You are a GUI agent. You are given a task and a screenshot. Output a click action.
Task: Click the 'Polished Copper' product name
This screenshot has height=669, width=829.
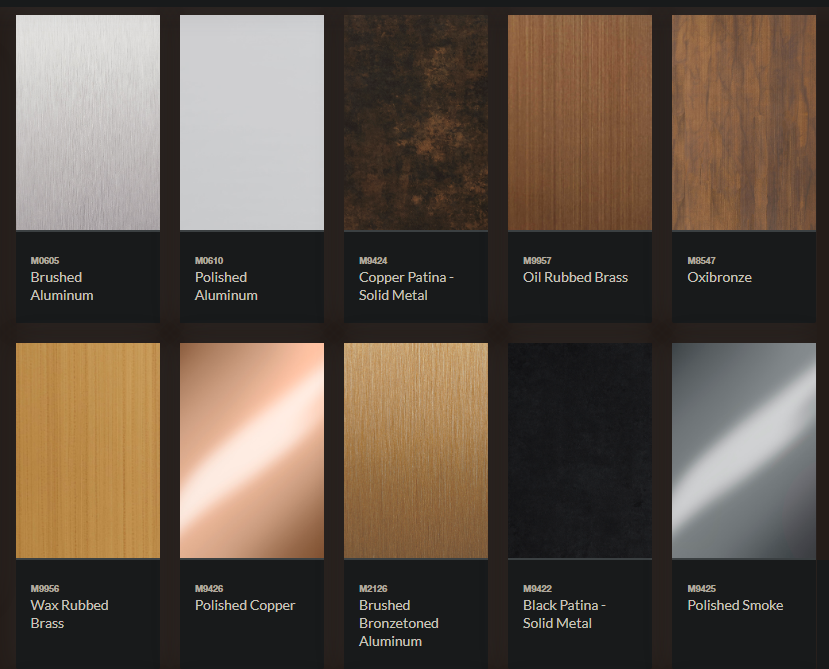(245, 605)
